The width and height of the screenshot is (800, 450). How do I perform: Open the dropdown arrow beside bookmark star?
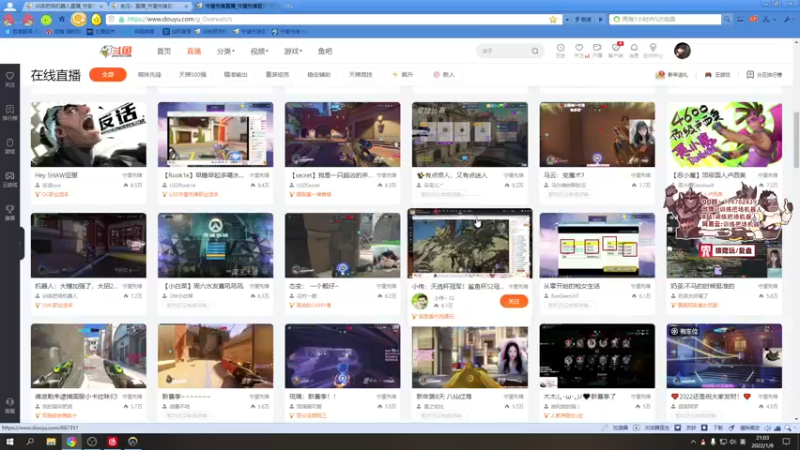point(567,19)
